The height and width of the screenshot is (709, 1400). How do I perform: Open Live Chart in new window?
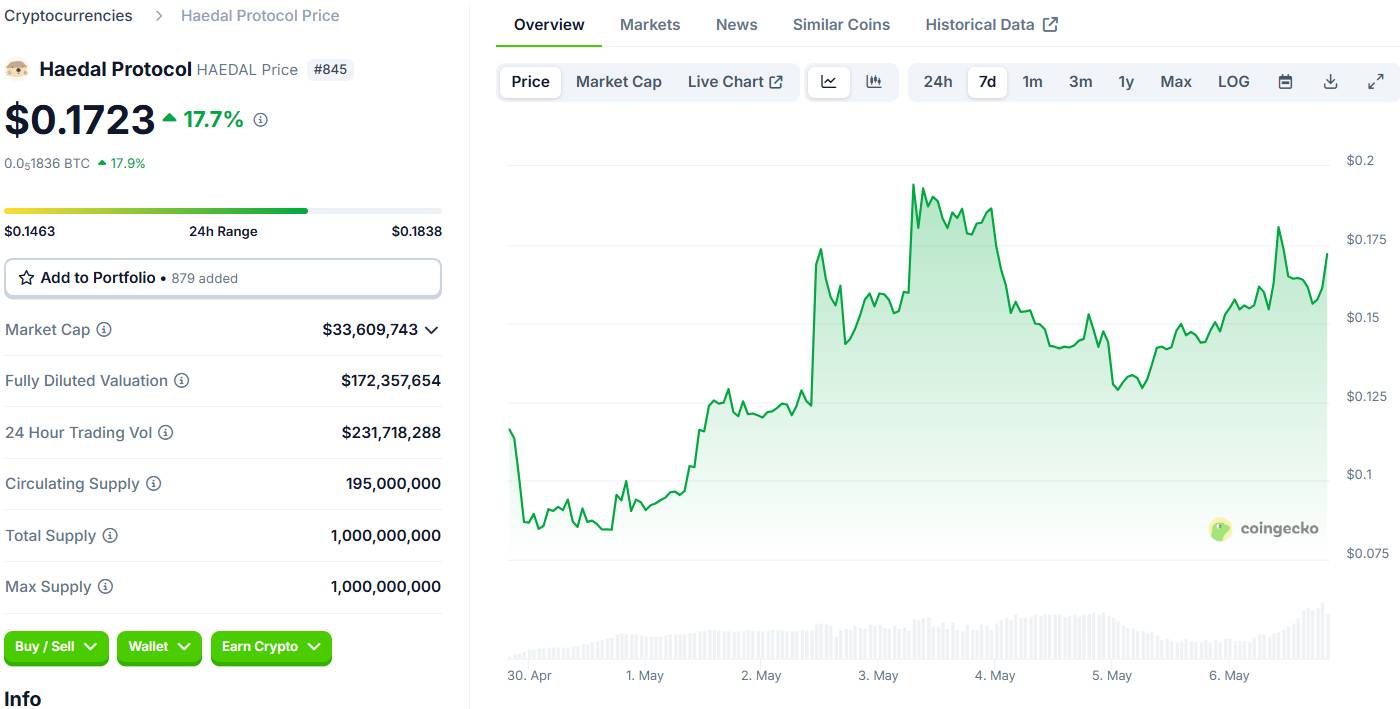pyautogui.click(x=735, y=82)
